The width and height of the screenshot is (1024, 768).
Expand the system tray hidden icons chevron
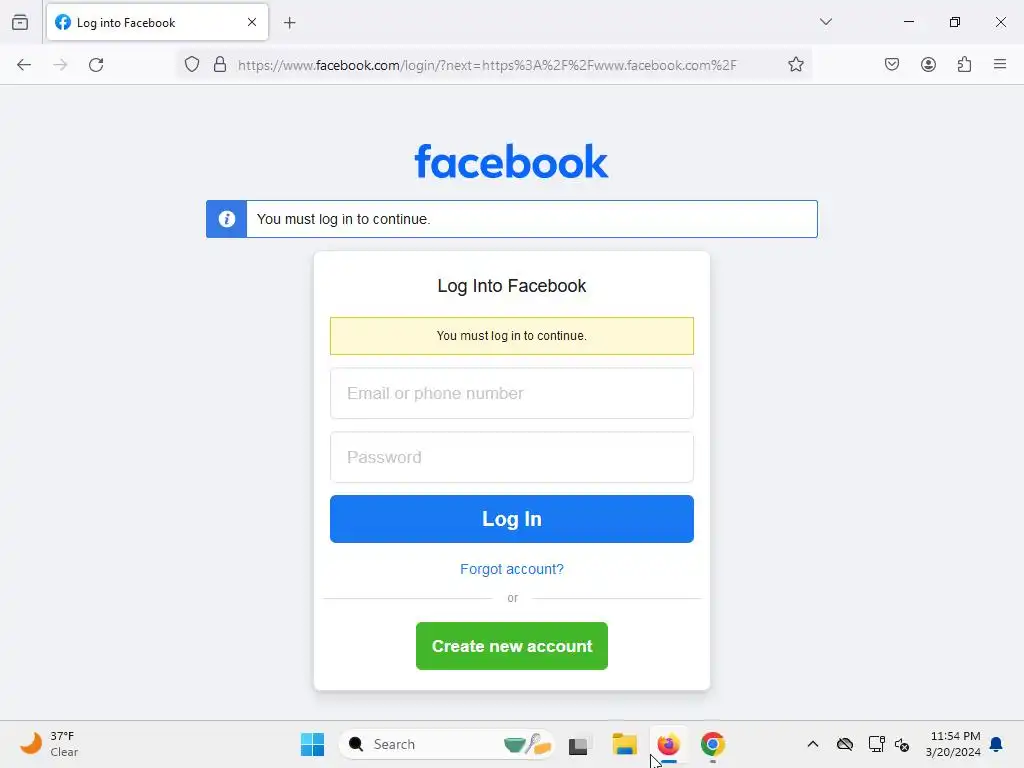812,744
